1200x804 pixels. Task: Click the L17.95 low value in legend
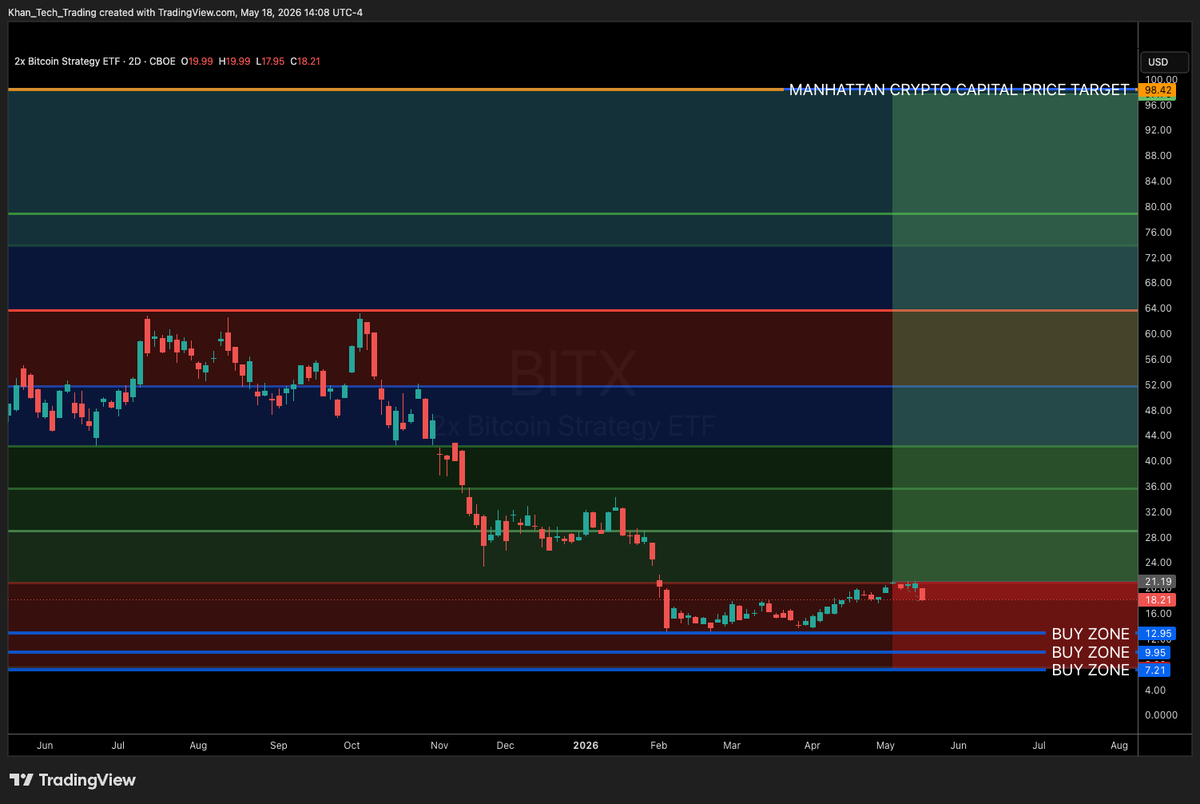pyautogui.click(x=268, y=61)
